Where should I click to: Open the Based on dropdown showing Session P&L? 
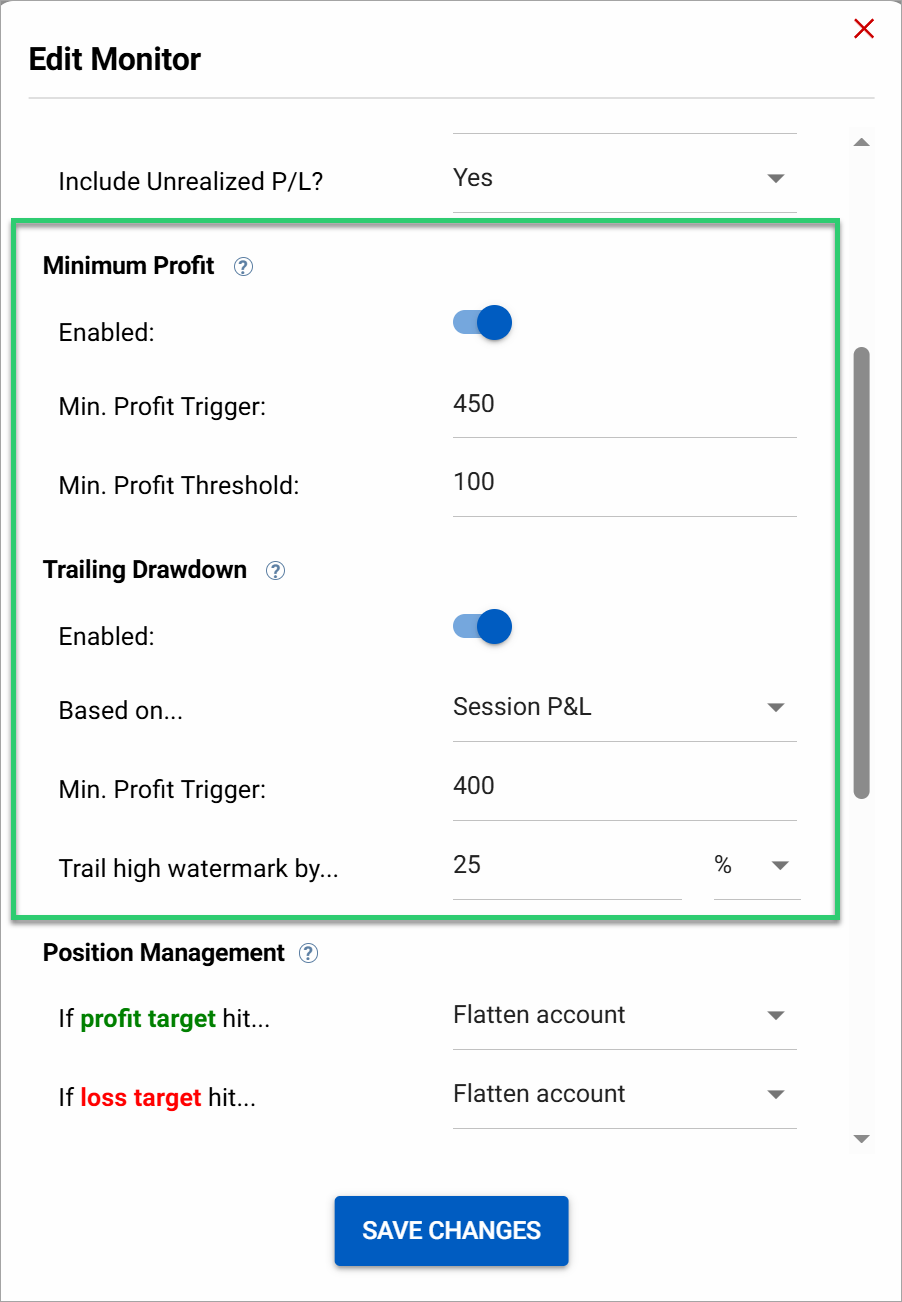(776, 707)
